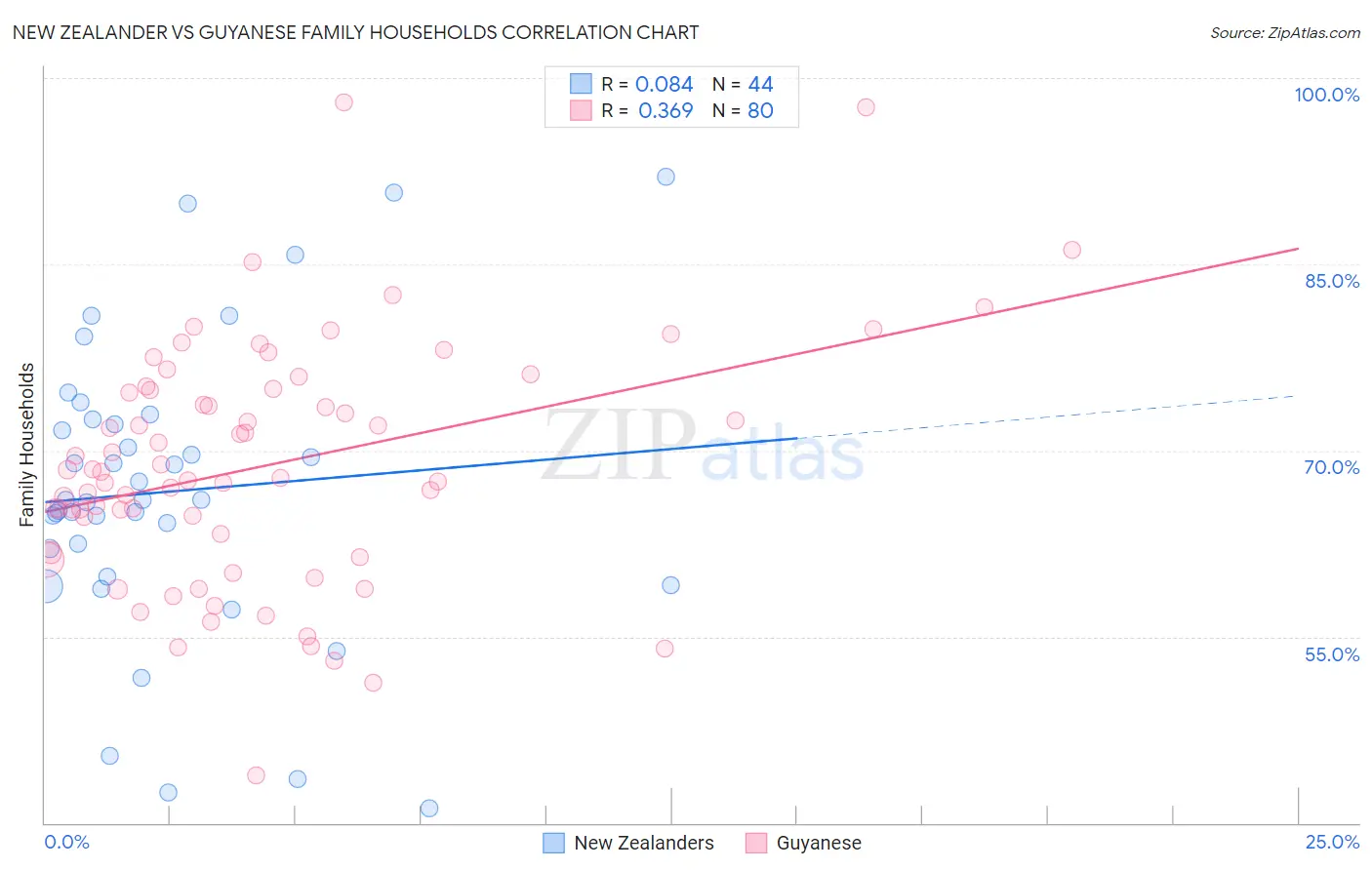Select the New Zealanders legend label
Image resolution: width=1372 pixels, height=870 pixels.
click(x=644, y=843)
